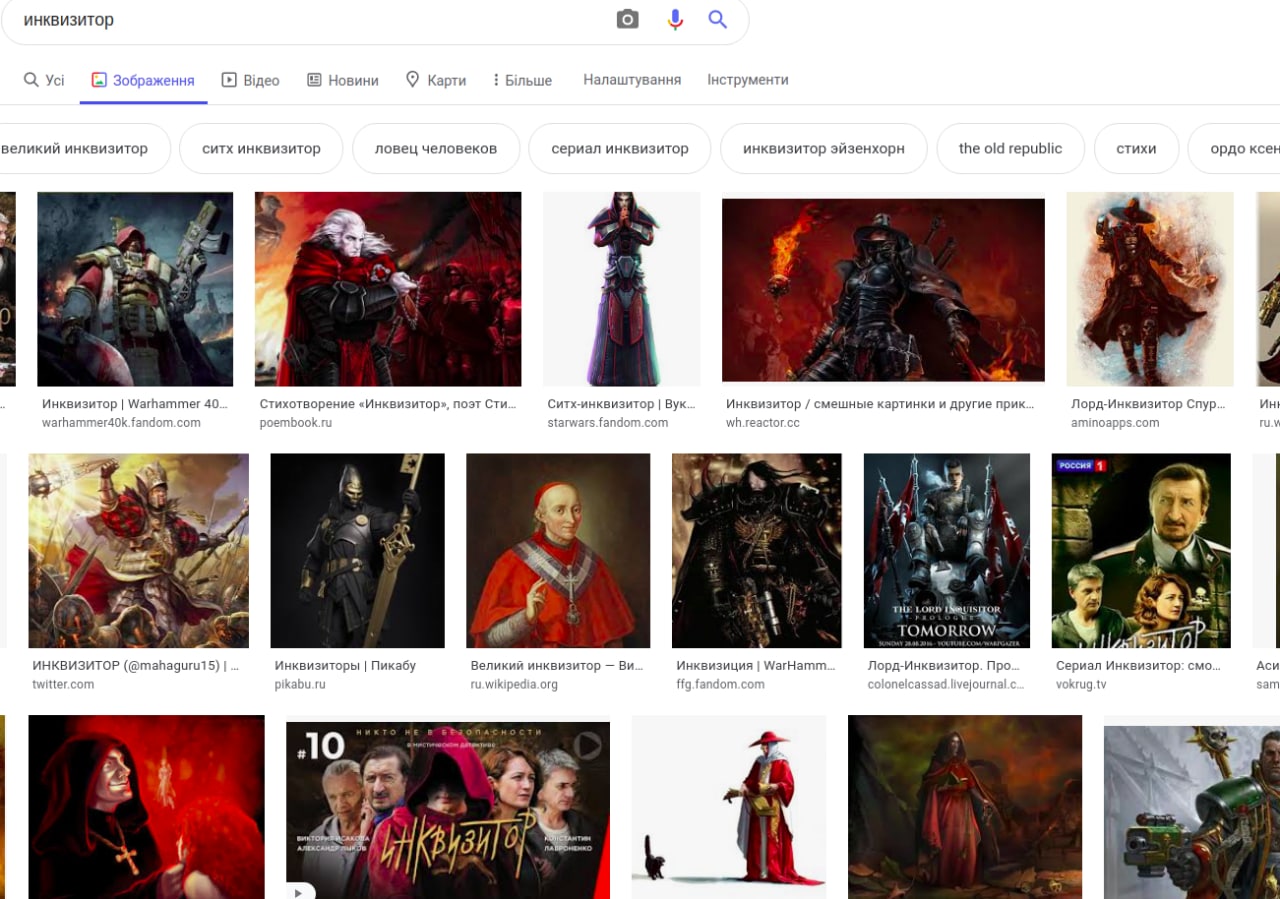The height and width of the screenshot is (899, 1280).
Task: Open the Warhammer 40k inquisitor image
Action: tap(135, 289)
